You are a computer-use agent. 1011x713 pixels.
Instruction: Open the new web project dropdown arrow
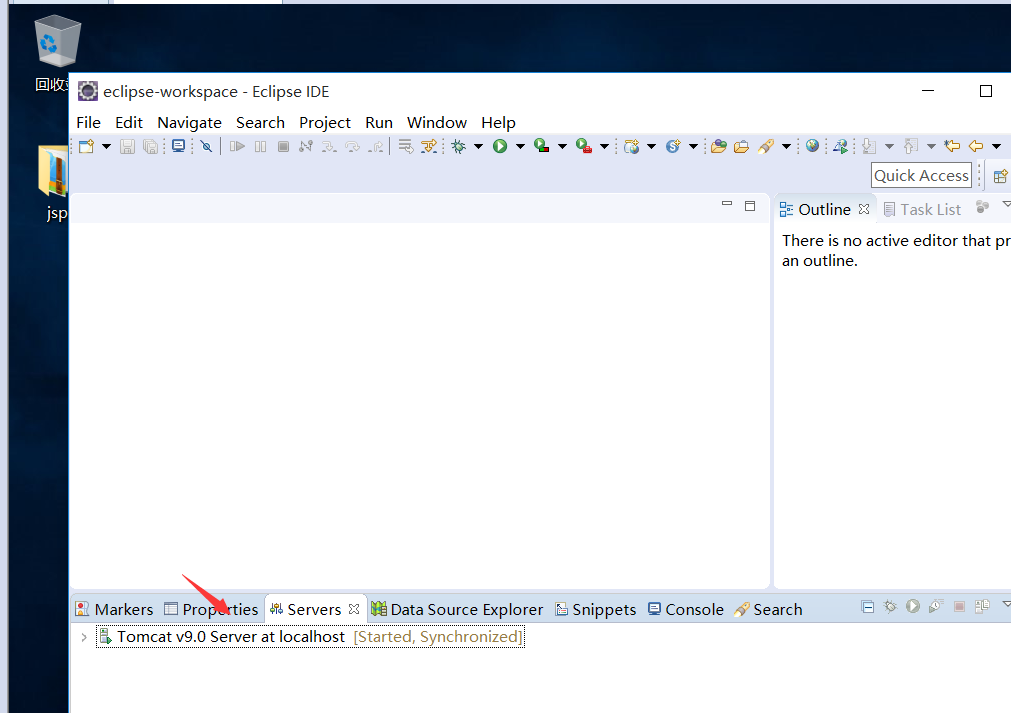coord(652,146)
